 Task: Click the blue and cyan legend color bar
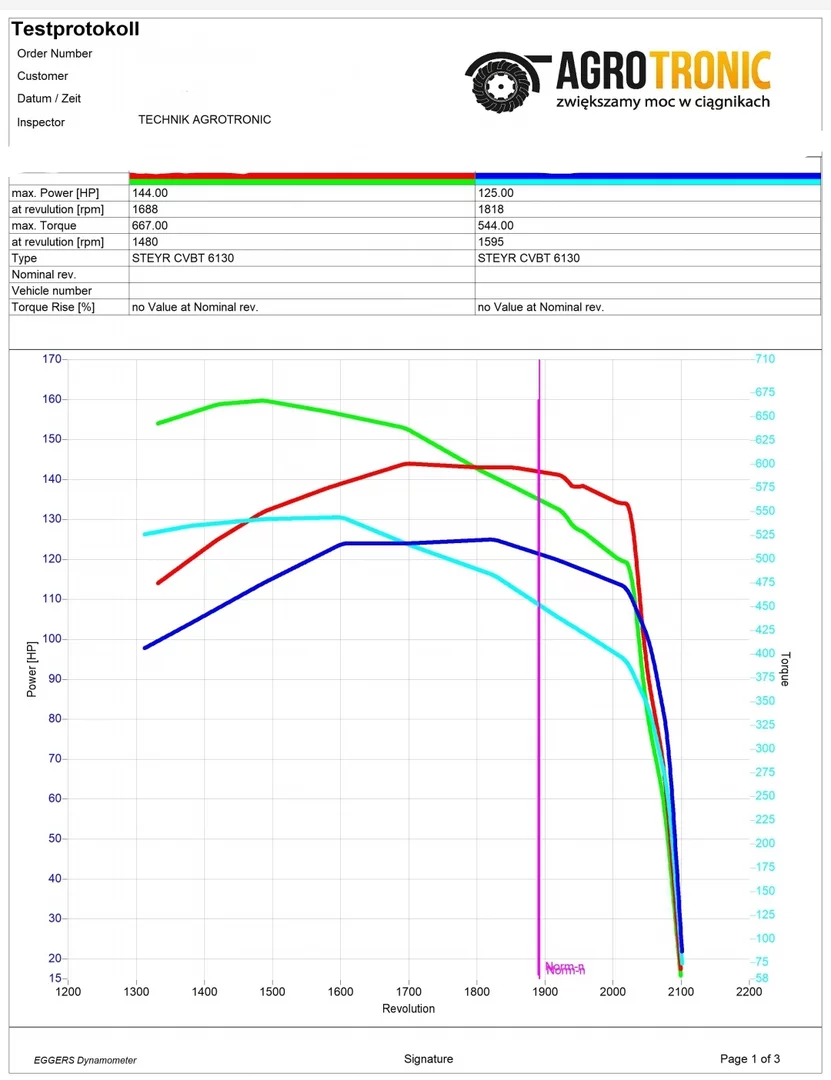coord(647,178)
